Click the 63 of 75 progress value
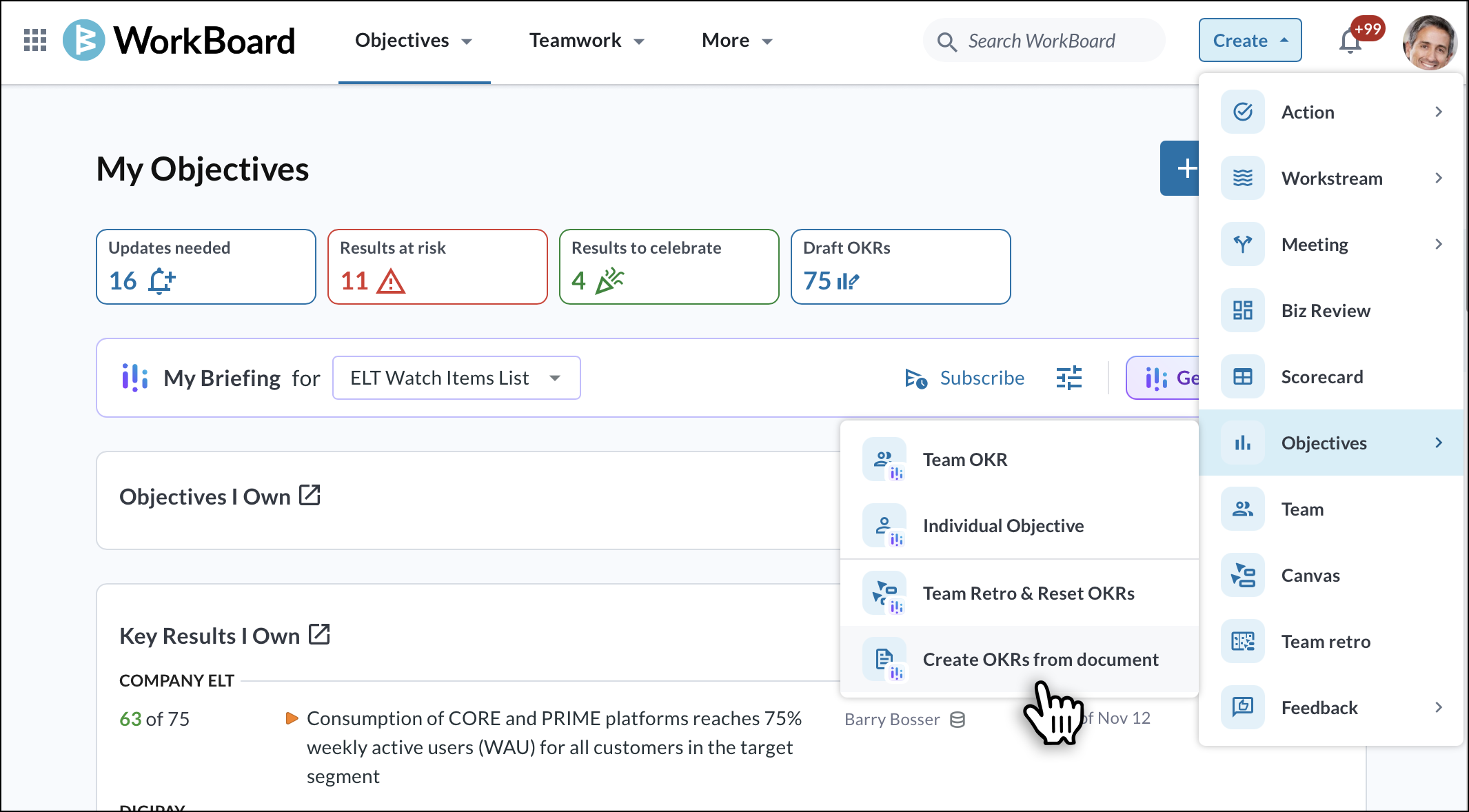Image resolution: width=1469 pixels, height=812 pixels. pos(154,719)
